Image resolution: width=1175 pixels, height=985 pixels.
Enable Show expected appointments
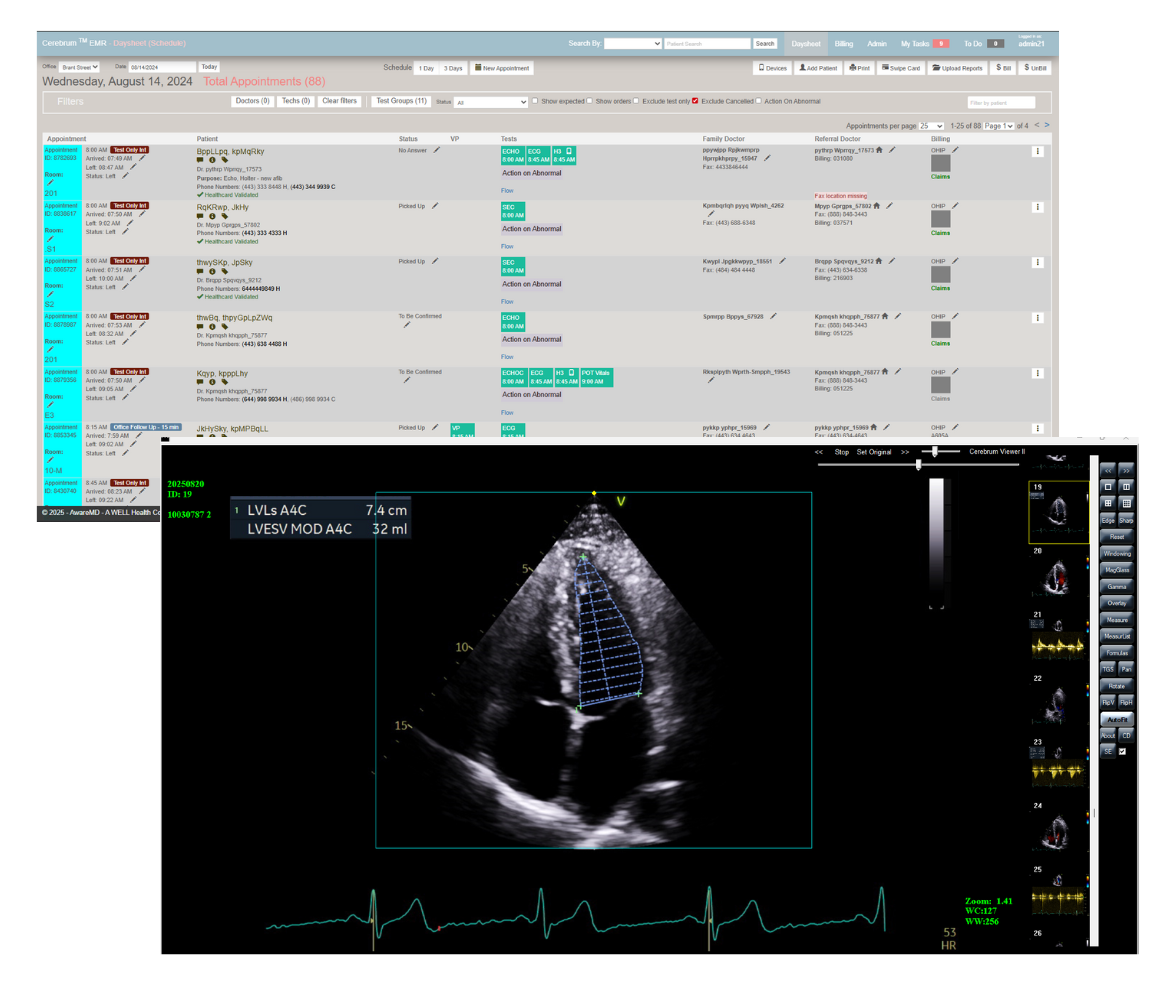click(534, 101)
